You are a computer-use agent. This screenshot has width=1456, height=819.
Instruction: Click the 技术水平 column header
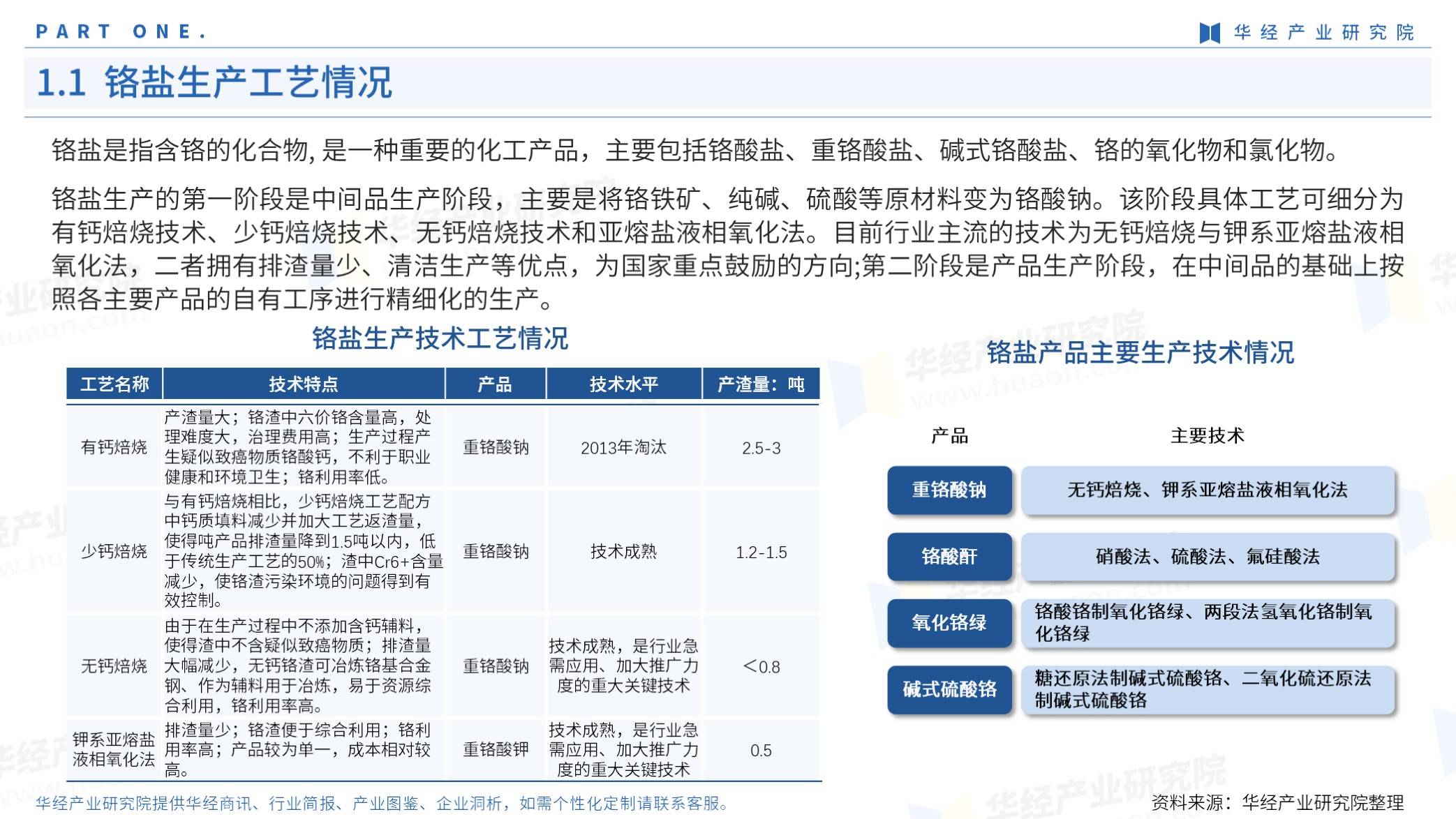[624, 384]
